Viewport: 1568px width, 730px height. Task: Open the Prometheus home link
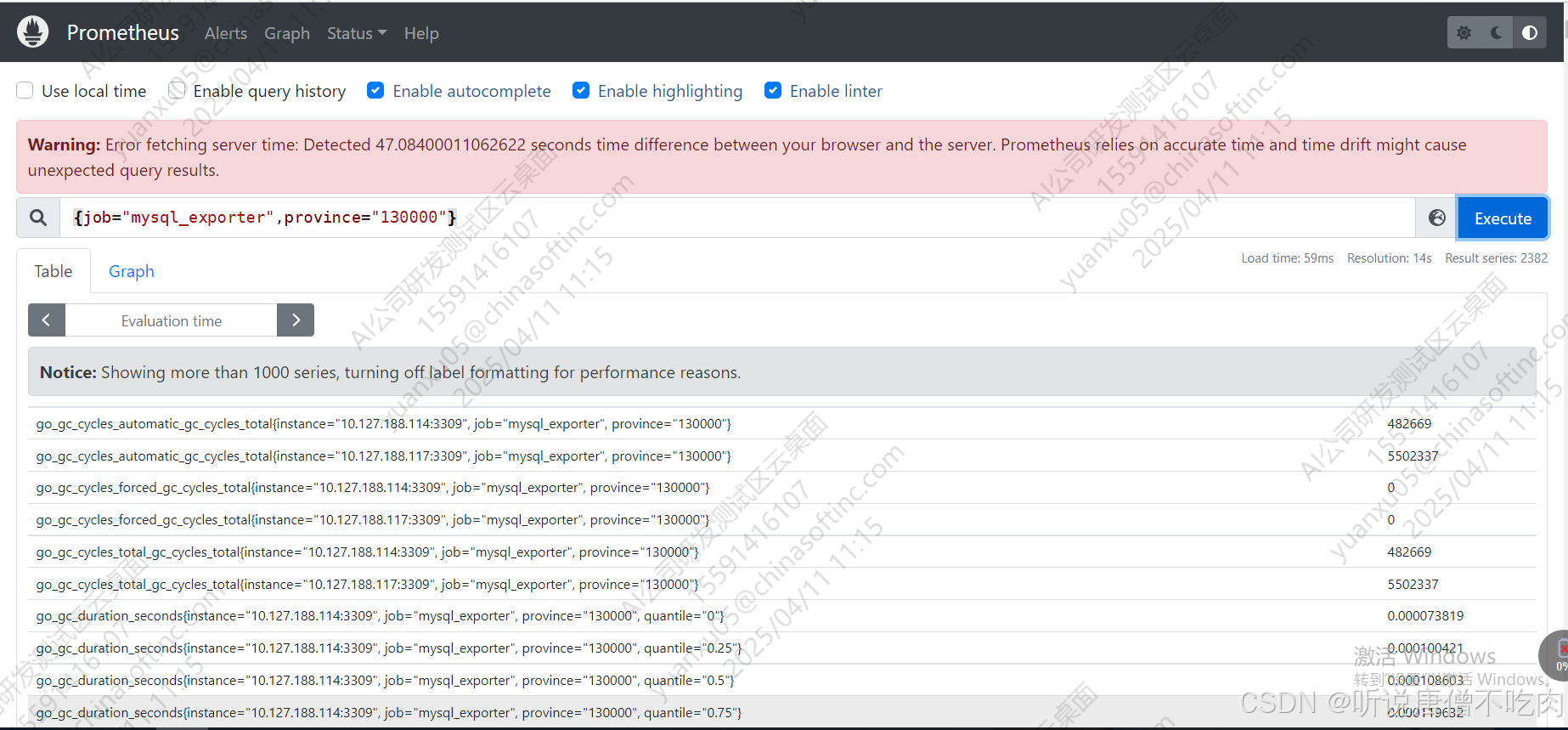(123, 32)
